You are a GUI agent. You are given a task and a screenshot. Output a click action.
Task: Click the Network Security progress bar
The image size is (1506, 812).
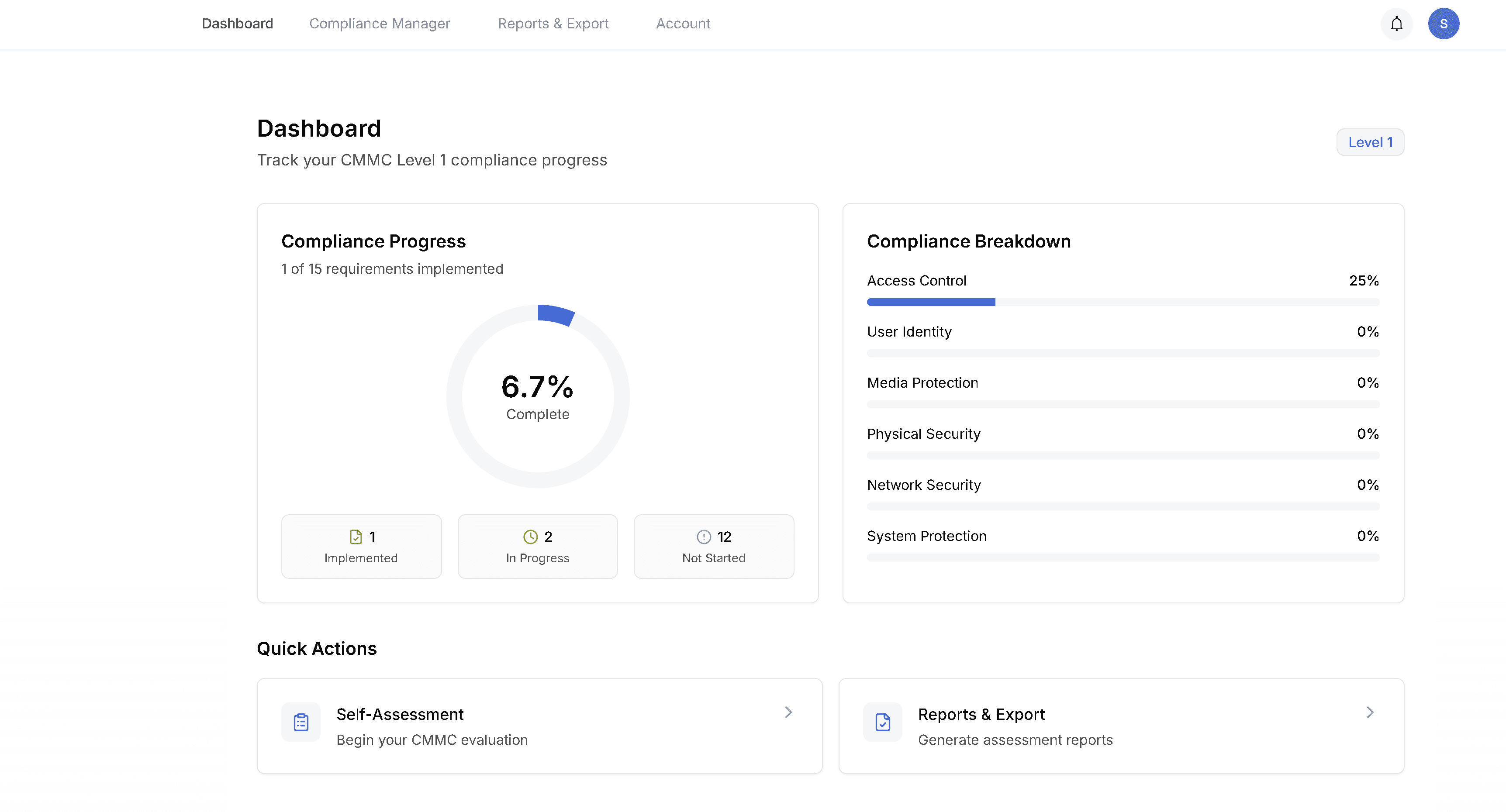1123,506
